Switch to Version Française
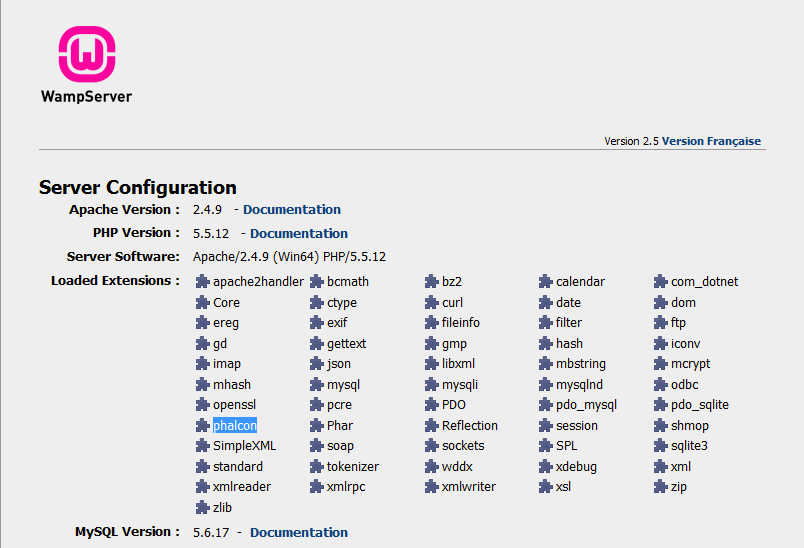804x548 pixels. tap(711, 142)
